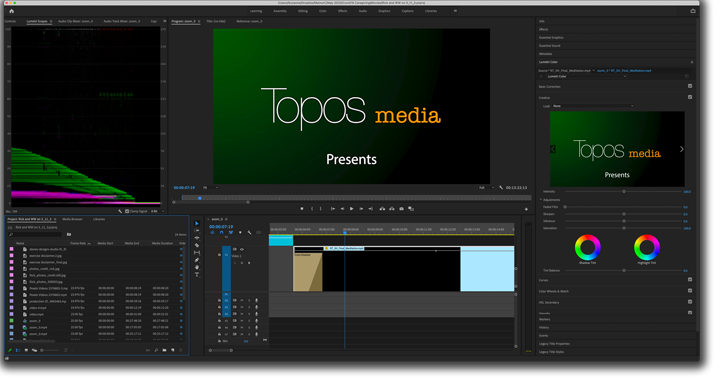This screenshot has height=380, width=720.
Task: Adjust the Shadow Tint color wheel
Action: [x=588, y=247]
